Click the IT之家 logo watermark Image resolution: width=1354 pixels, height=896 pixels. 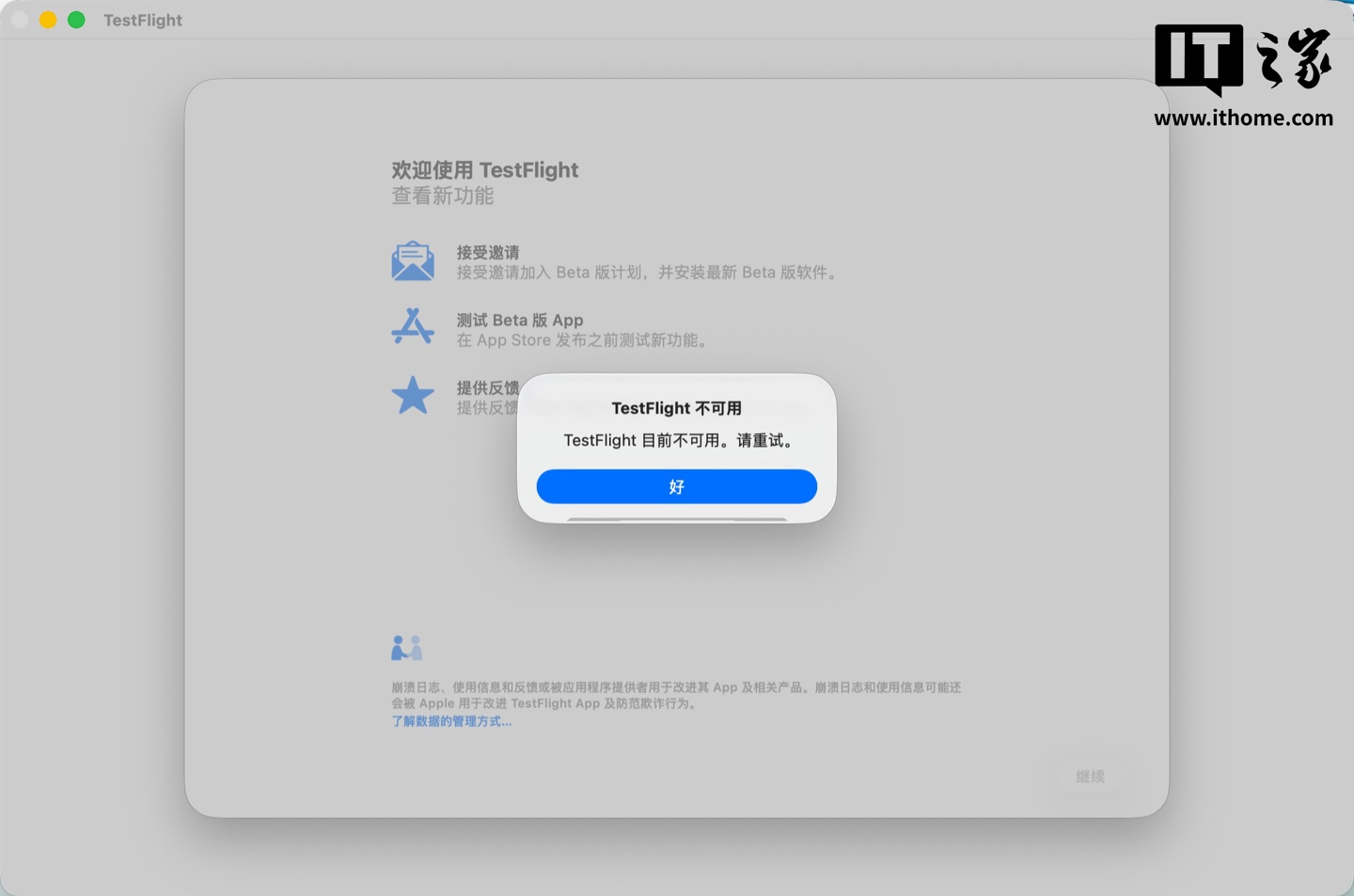point(1242,60)
